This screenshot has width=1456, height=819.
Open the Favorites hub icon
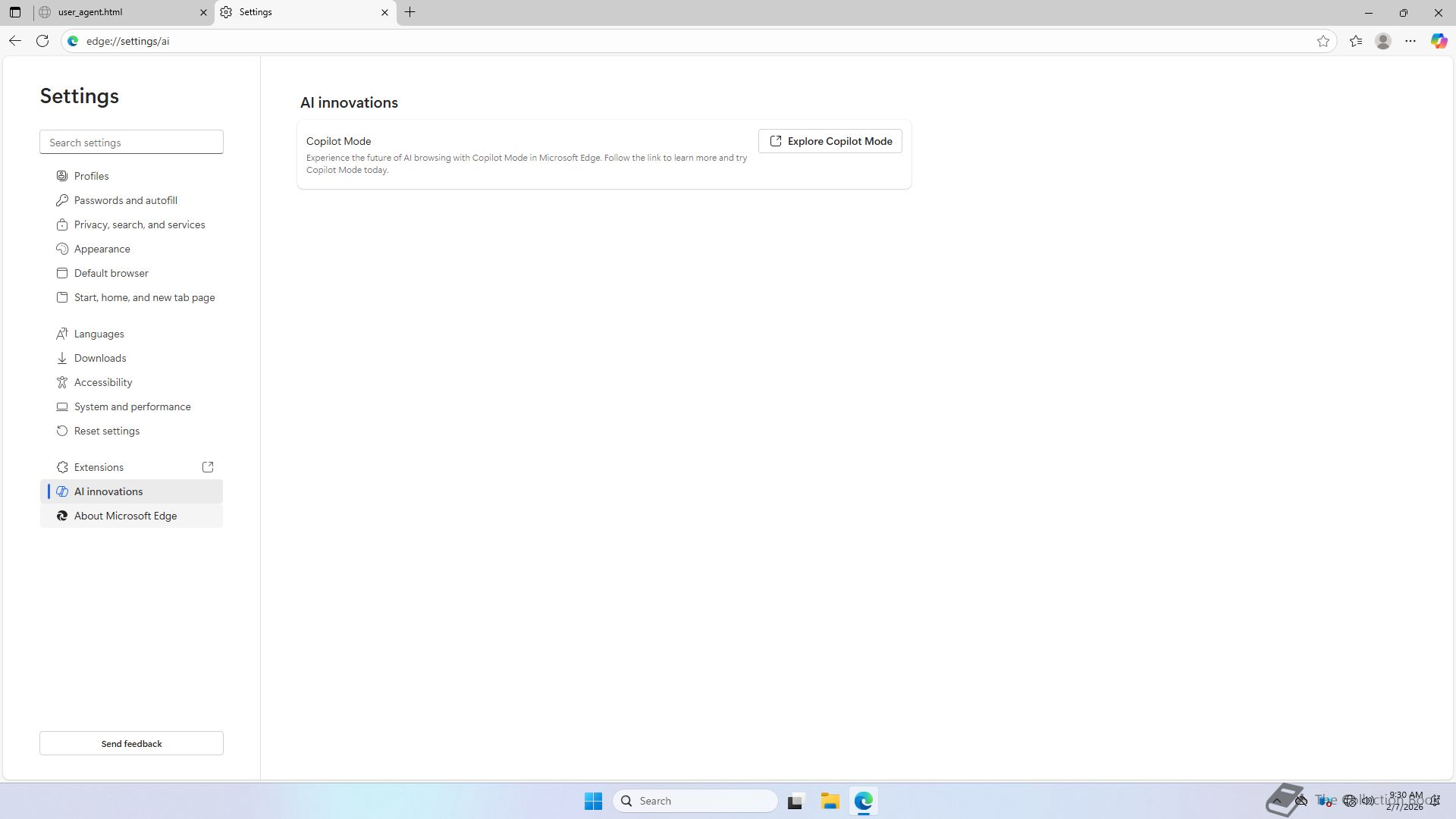pyautogui.click(x=1356, y=41)
